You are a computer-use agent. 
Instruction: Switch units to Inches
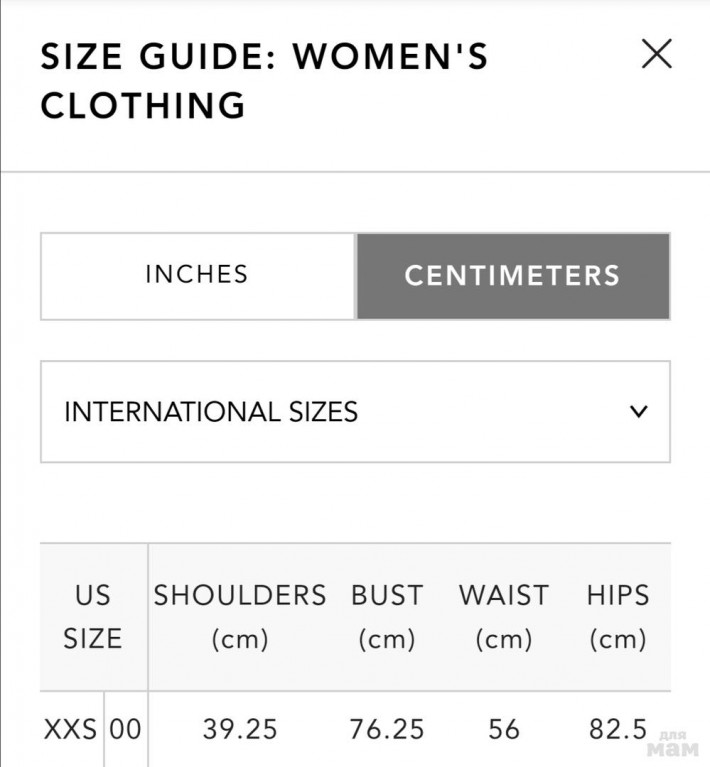[x=197, y=275]
